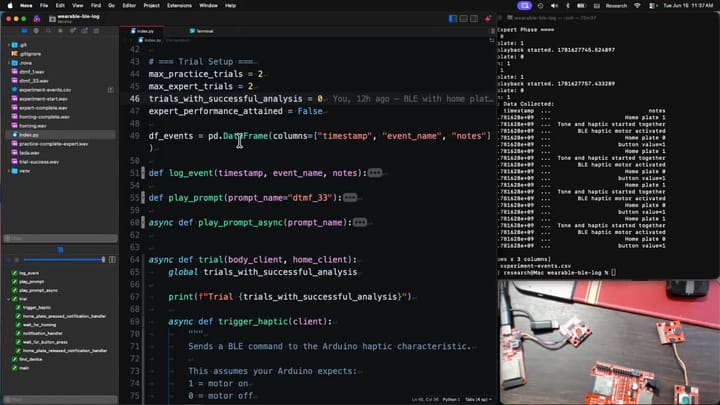Image resolution: width=720 pixels, height=405 pixels.
Task: Open the Editor menu
Action: pyautogui.click(x=129, y=6)
